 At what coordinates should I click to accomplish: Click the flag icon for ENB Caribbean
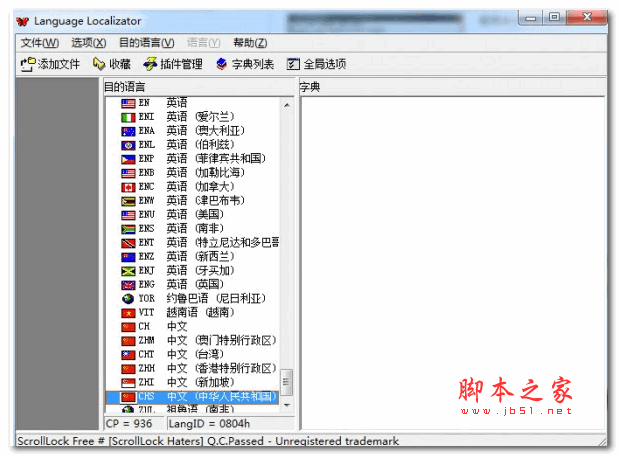(x=128, y=173)
